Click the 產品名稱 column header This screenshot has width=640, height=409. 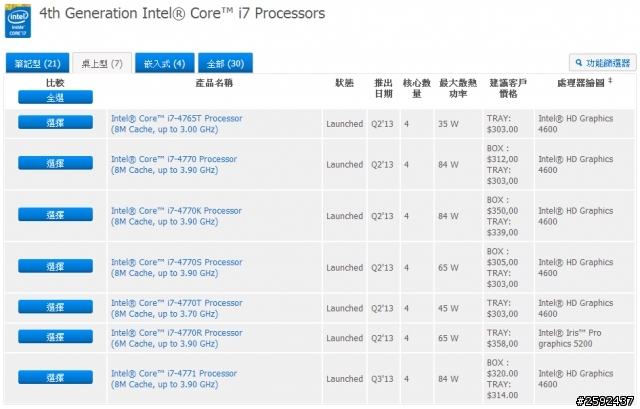coord(214,83)
